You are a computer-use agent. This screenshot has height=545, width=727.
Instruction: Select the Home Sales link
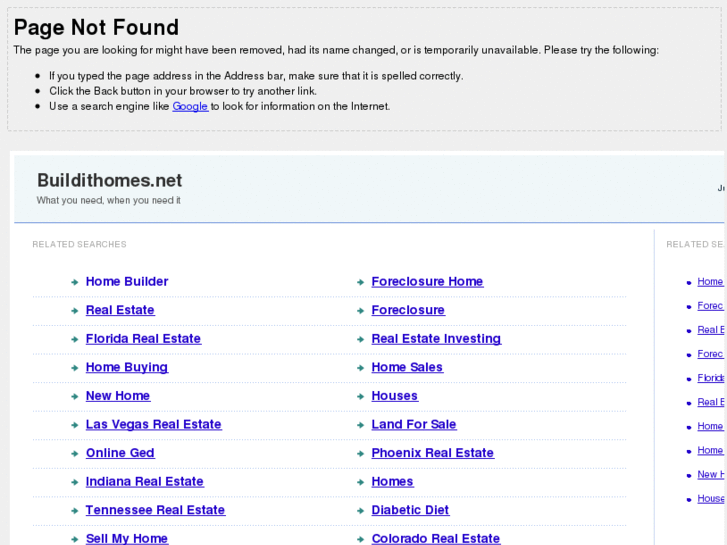(406, 367)
